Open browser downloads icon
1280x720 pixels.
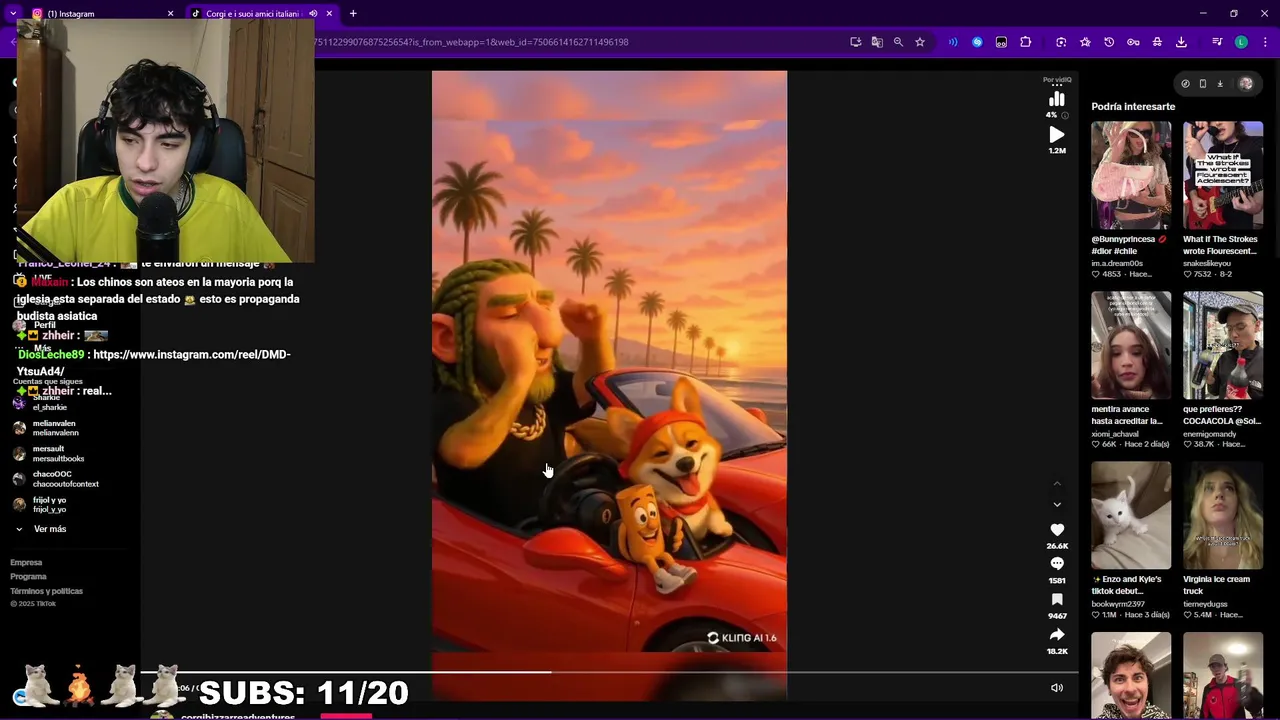[1181, 42]
